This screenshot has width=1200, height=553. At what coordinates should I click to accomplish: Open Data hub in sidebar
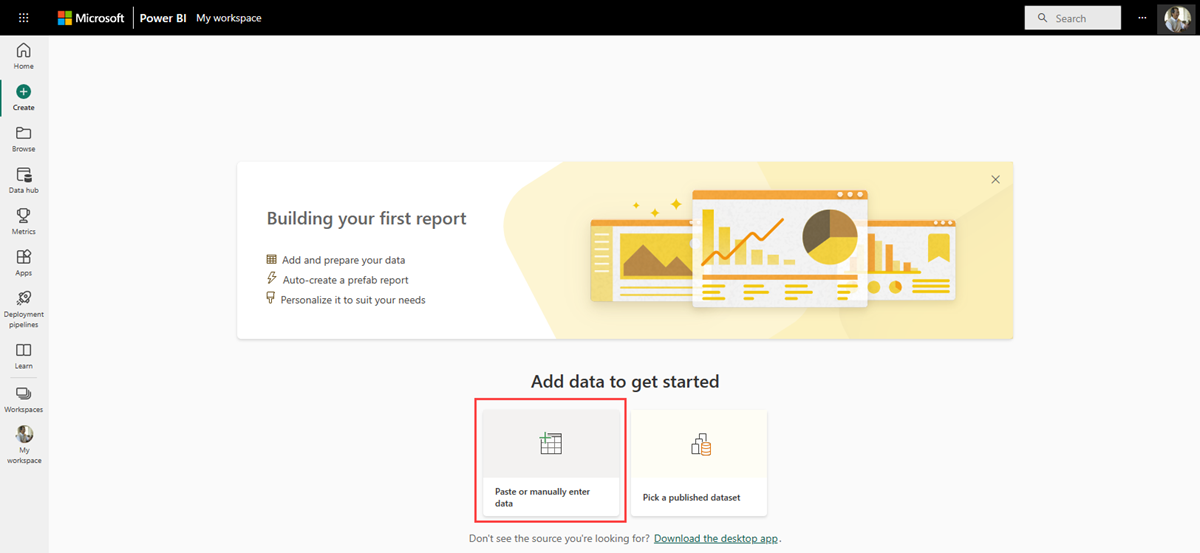coord(24,180)
